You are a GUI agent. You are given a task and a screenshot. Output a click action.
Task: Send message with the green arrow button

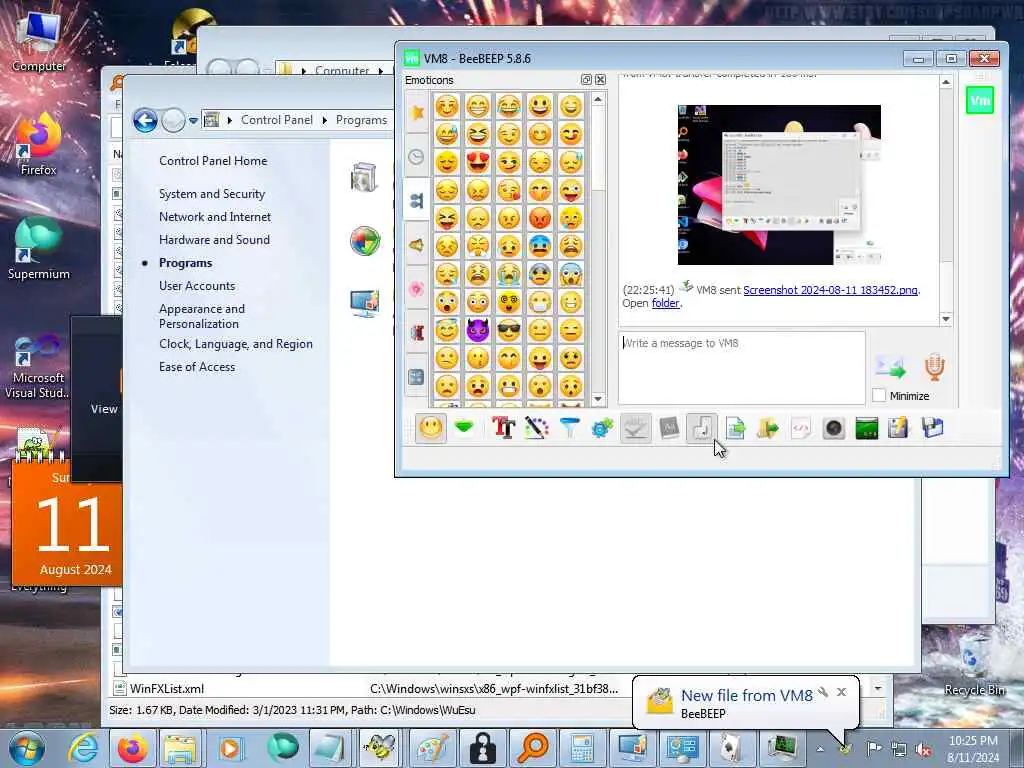pyautogui.click(x=891, y=367)
